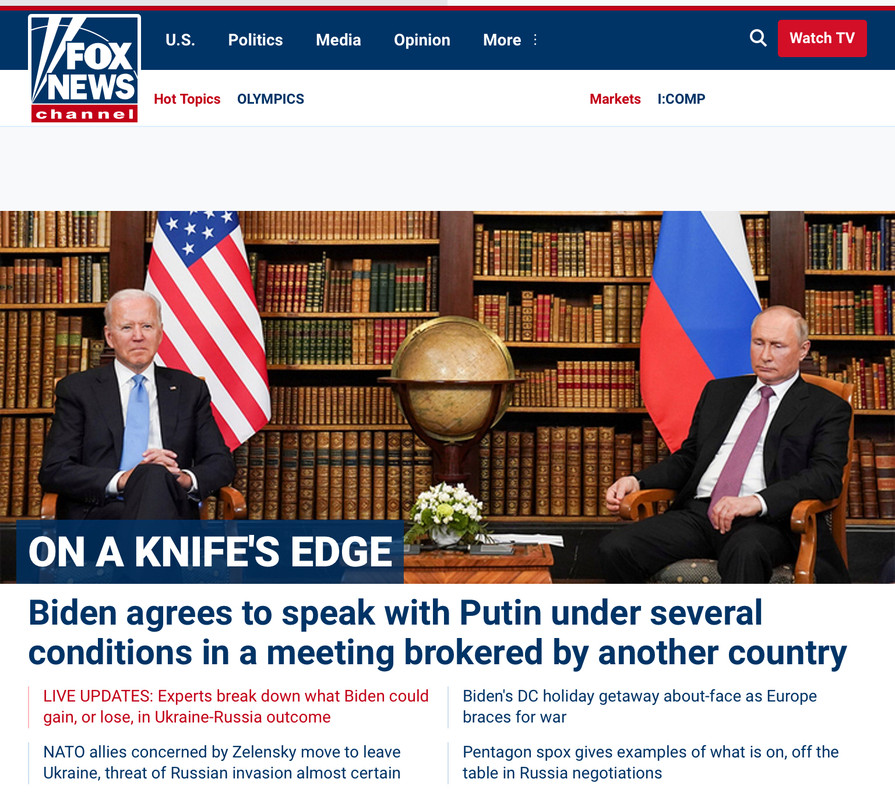Click the More navigation label
Viewport: 895px width, 800px height.
click(x=502, y=40)
